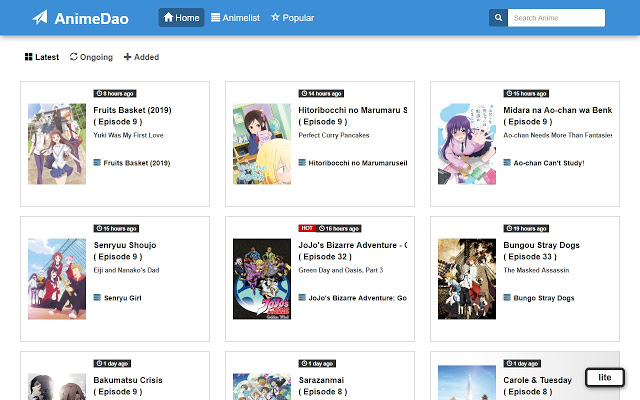
Task: Select the Added tab
Action: tap(141, 57)
